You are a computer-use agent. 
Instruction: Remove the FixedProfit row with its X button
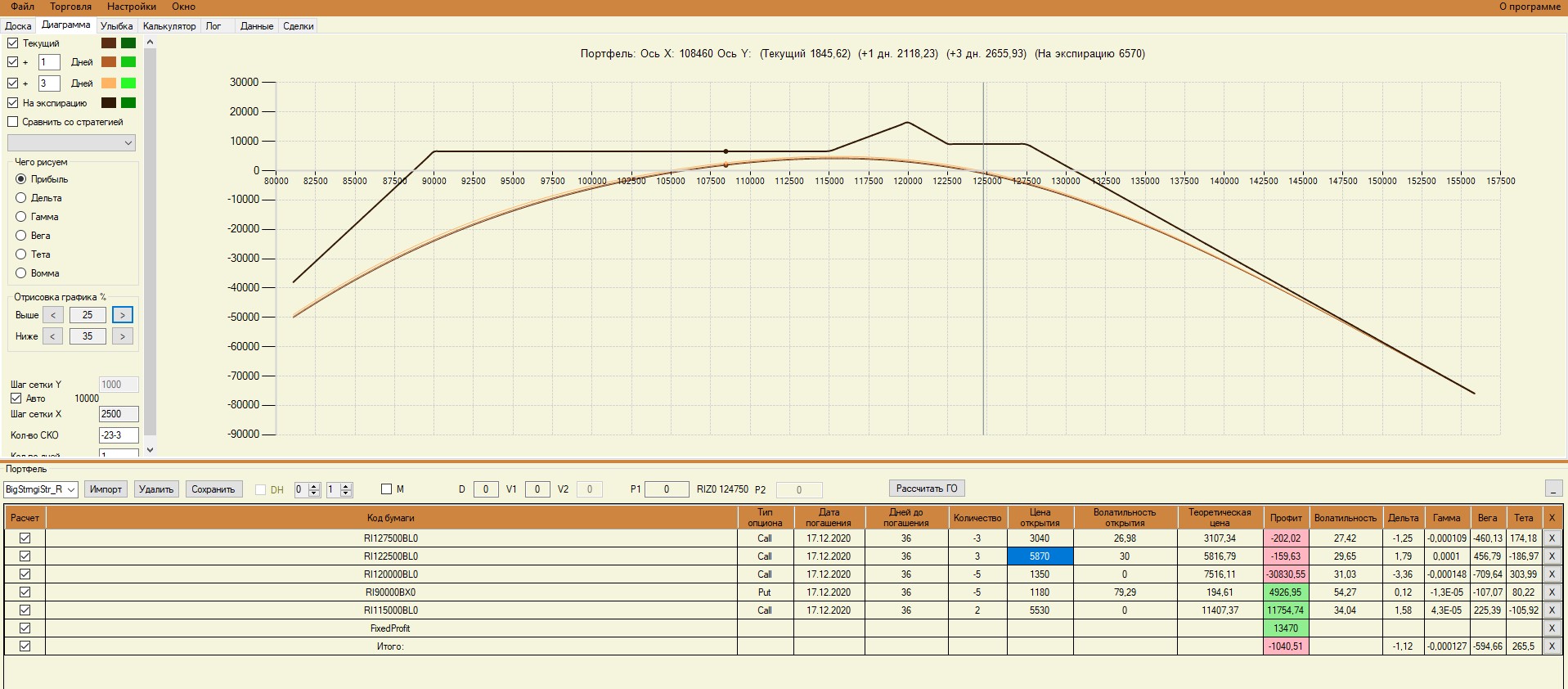coord(1551,628)
